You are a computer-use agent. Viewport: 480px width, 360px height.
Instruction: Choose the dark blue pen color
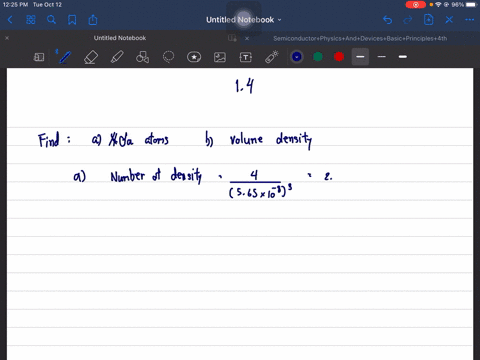[x=297, y=57]
